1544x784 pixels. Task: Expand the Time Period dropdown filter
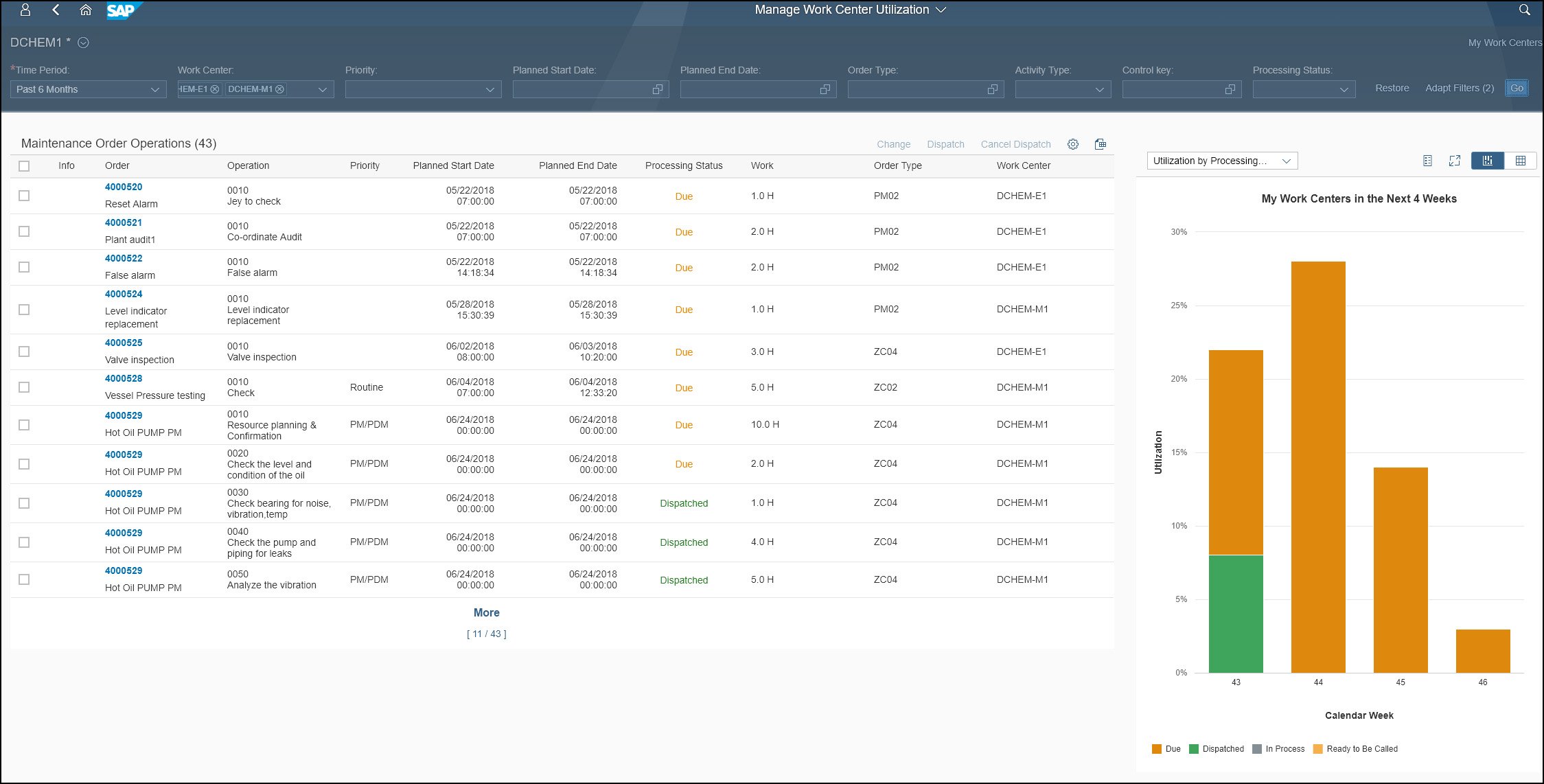click(x=154, y=89)
